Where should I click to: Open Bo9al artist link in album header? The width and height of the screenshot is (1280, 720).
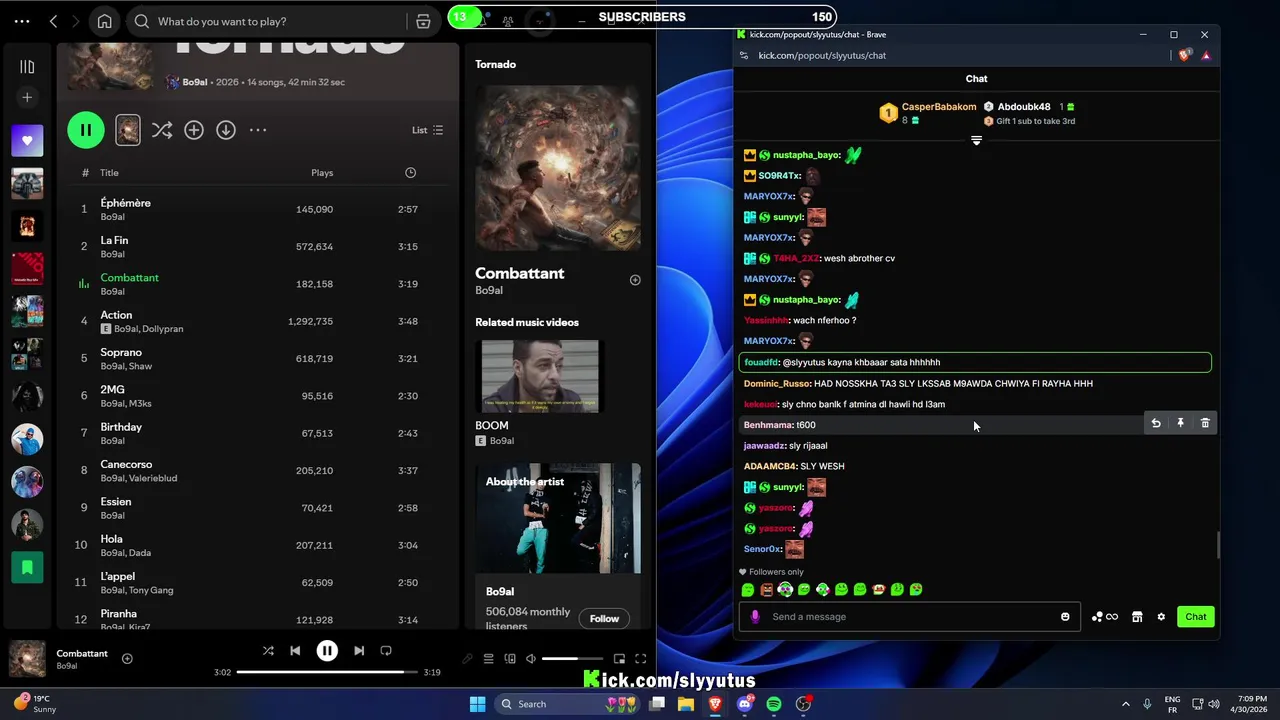pyautogui.click(x=195, y=82)
